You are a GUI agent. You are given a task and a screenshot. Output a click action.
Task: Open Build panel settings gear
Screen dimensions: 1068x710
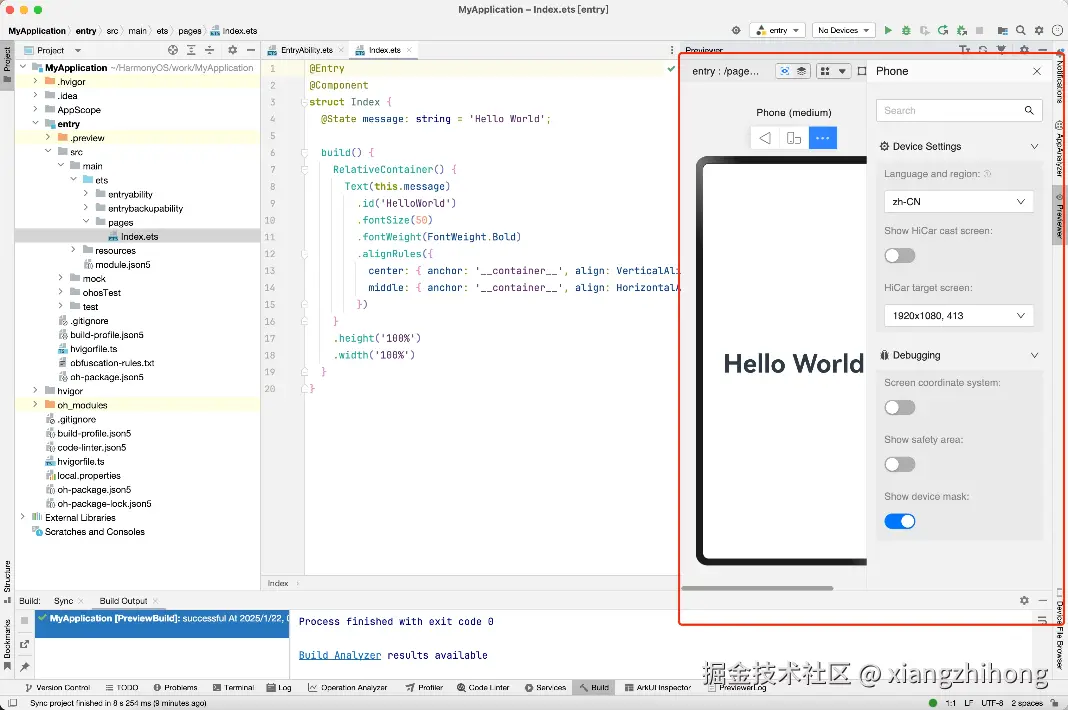pyautogui.click(x=1024, y=600)
